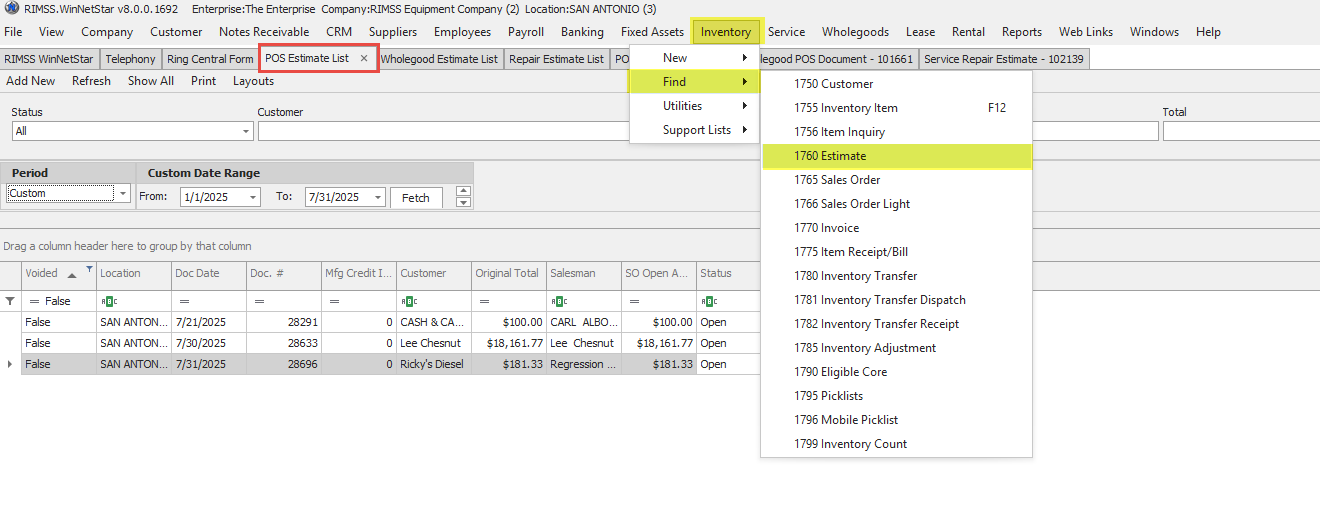Choose 1795 Picklists from the Find submenu
The height and width of the screenshot is (519, 1320).
[897, 396]
